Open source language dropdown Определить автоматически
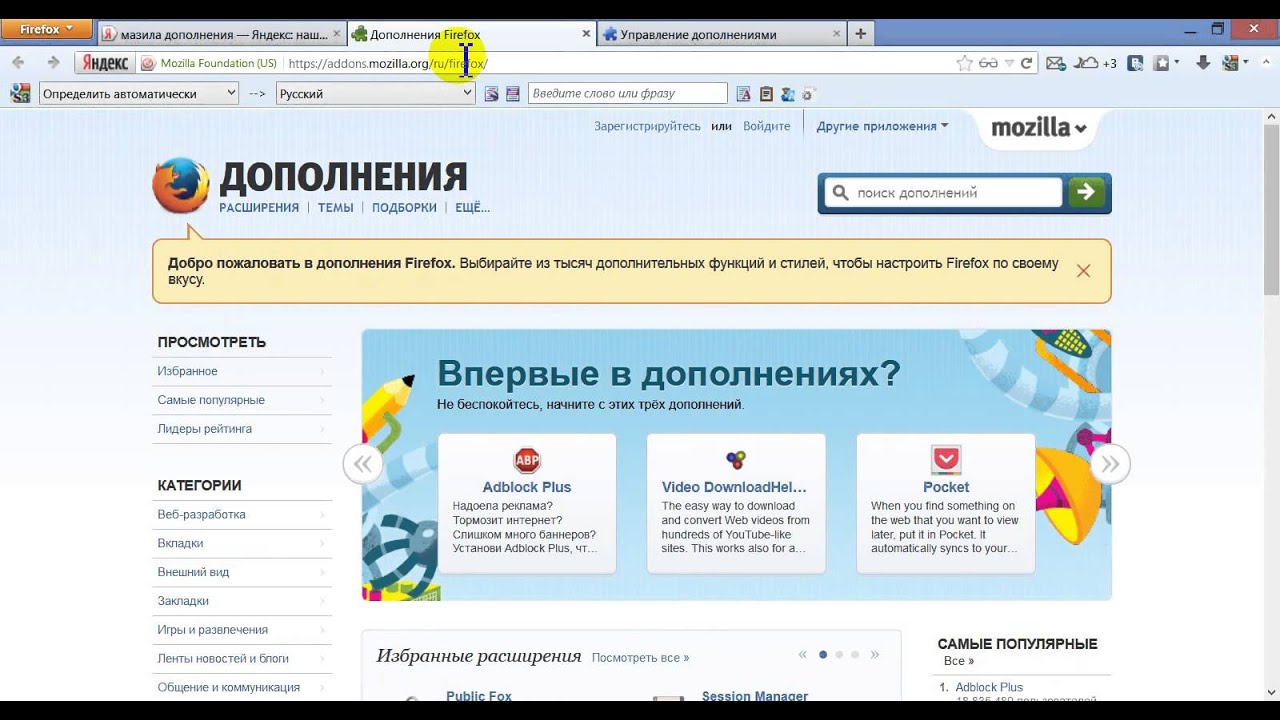The height and width of the screenshot is (720, 1280). pyautogui.click(x=139, y=93)
